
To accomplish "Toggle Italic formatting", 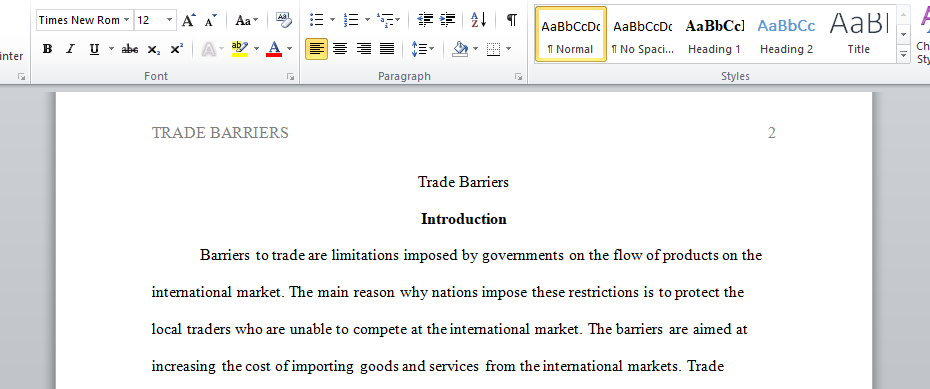I will point(70,49).
